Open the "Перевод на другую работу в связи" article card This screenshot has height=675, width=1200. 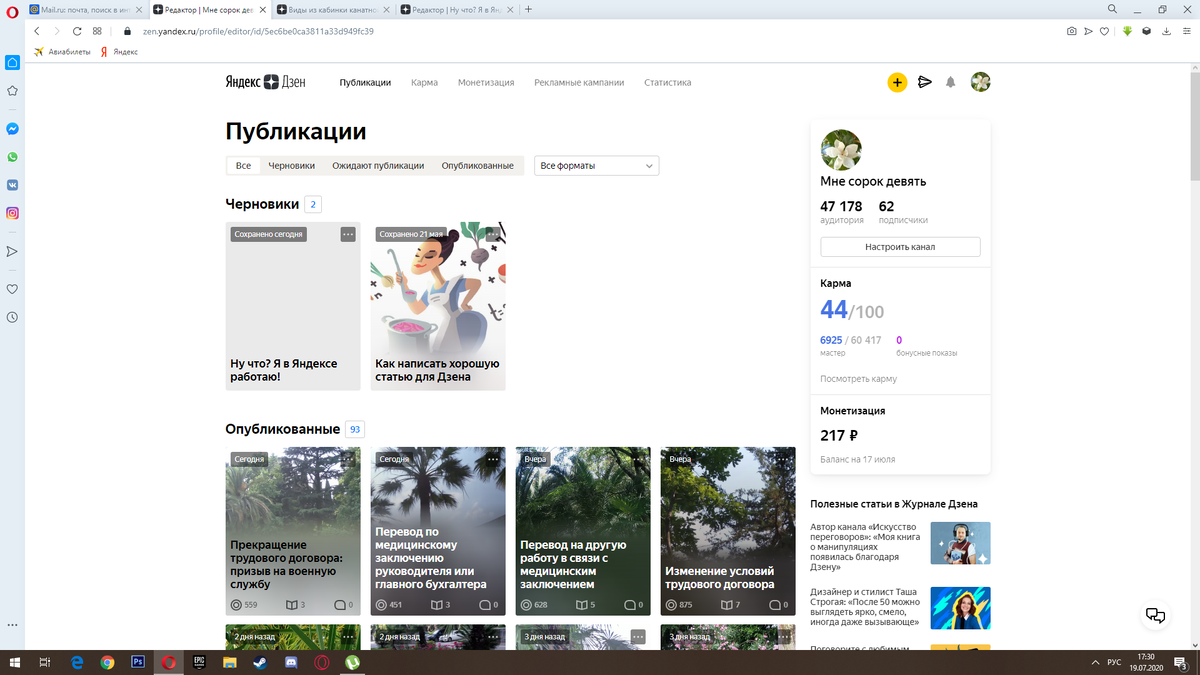pyautogui.click(x=583, y=531)
